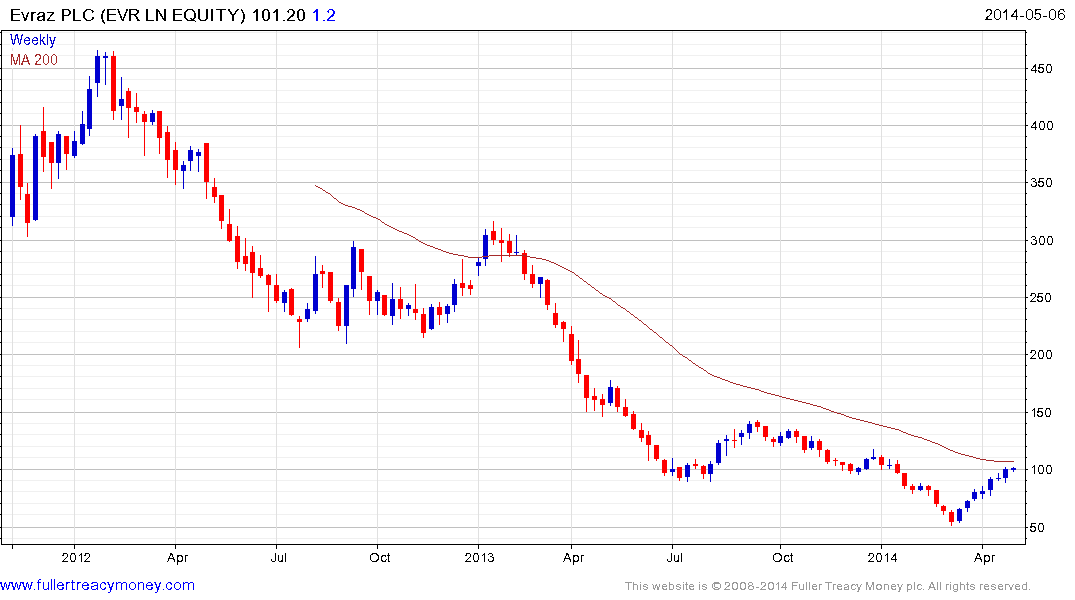Click the chart date 2014-05-06

click(1024, 14)
